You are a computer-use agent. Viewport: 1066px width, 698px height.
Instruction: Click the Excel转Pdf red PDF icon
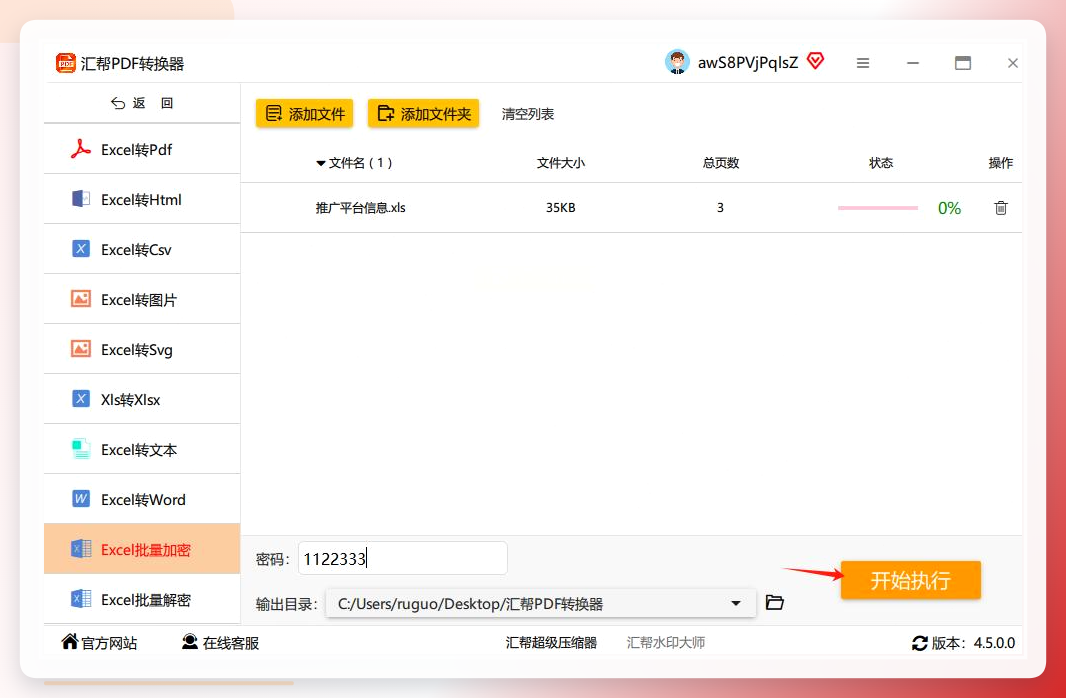(x=81, y=149)
